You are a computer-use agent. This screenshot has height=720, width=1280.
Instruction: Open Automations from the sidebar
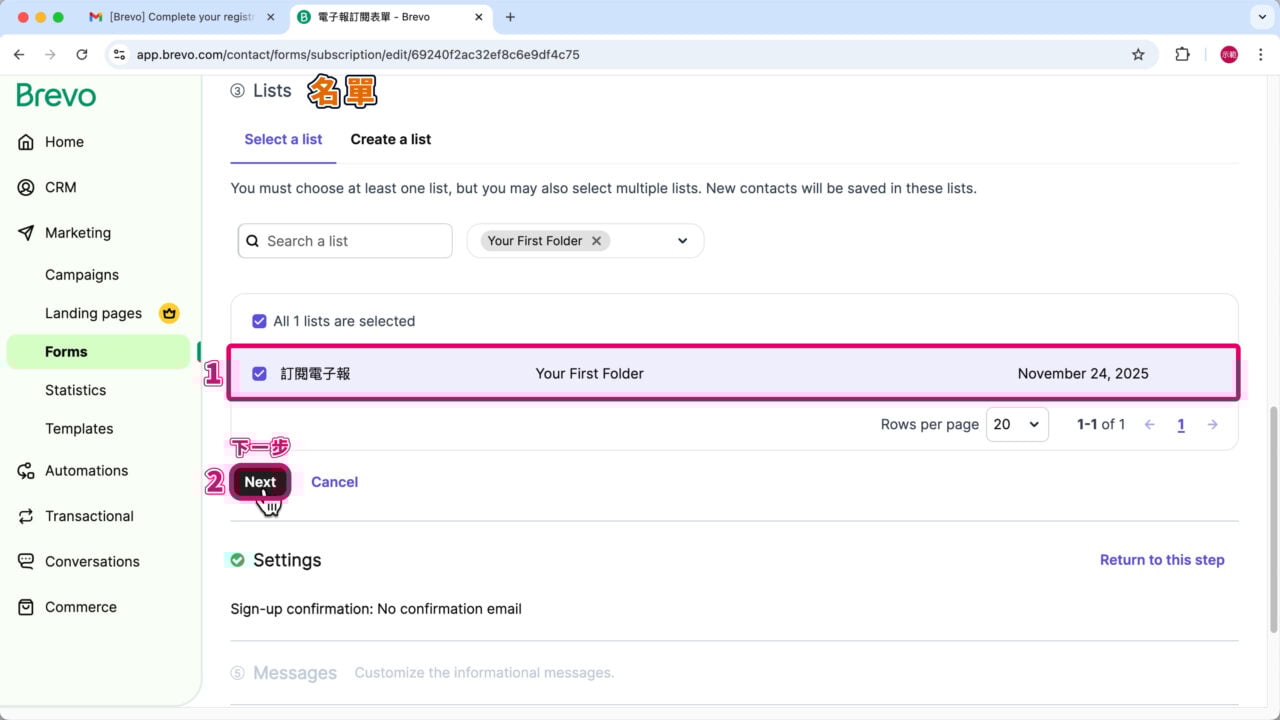point(87,470)
